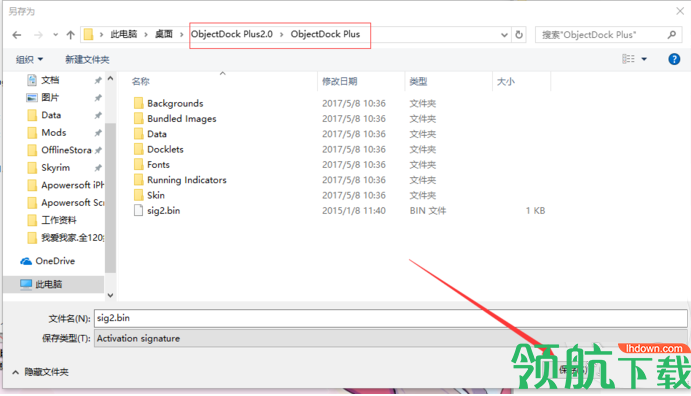Viewport: 691px width, 396px height.
Task: Click the sig2.bin file icon
Action: pyautogui.click(x=138, y=211)
